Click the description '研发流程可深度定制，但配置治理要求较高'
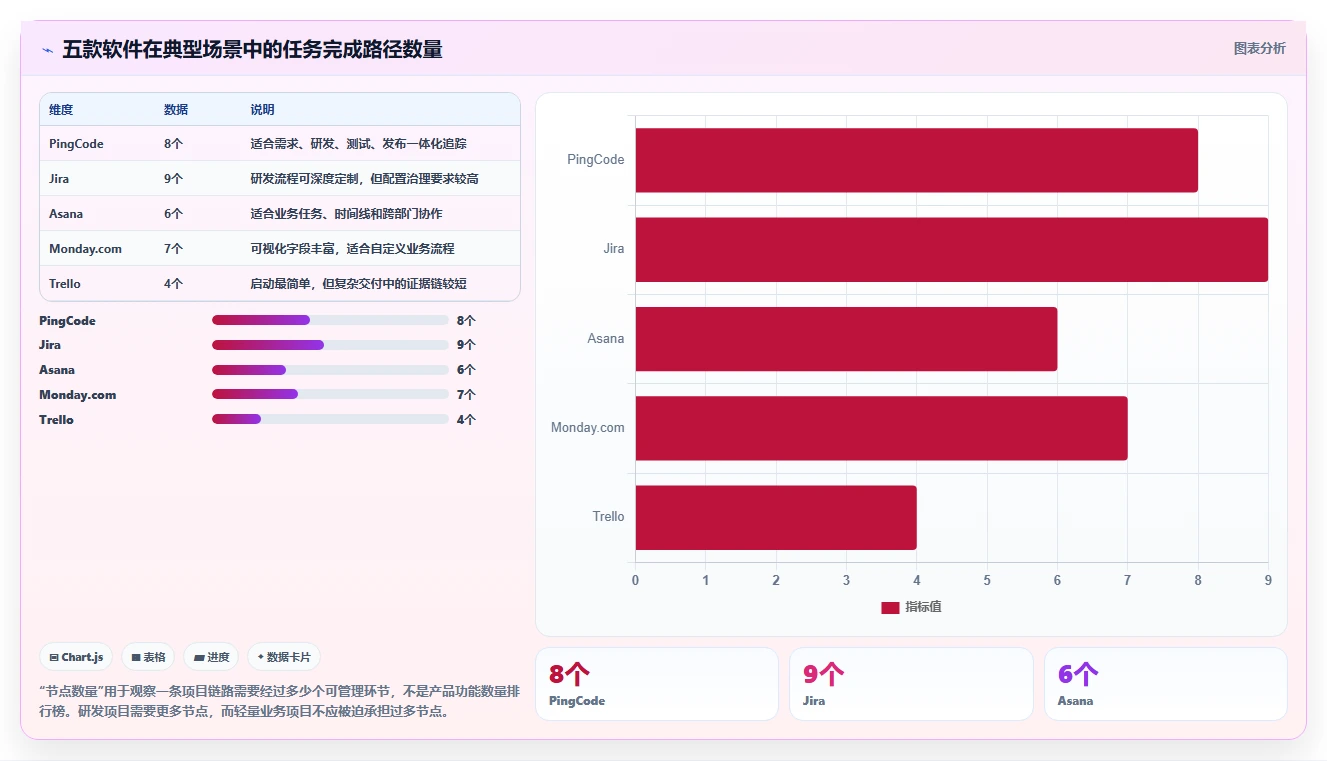The height and width of the screenshot is (761, 1327). pos(364,179)
